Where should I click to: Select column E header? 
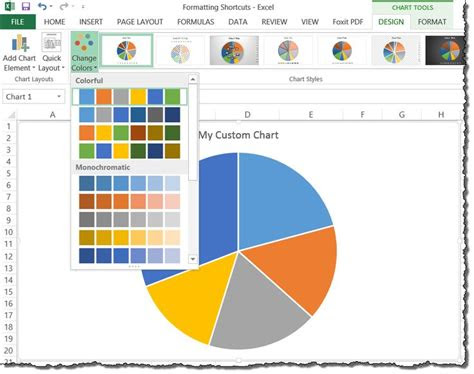(x=311, y=115)
